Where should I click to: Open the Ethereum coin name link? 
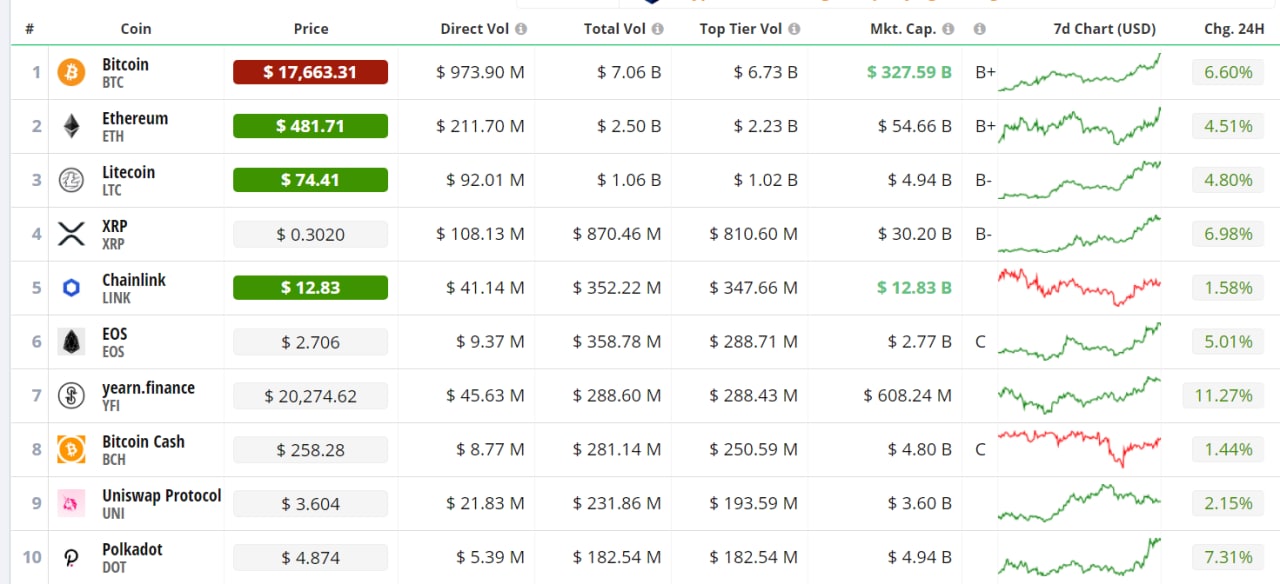(135, 119)
